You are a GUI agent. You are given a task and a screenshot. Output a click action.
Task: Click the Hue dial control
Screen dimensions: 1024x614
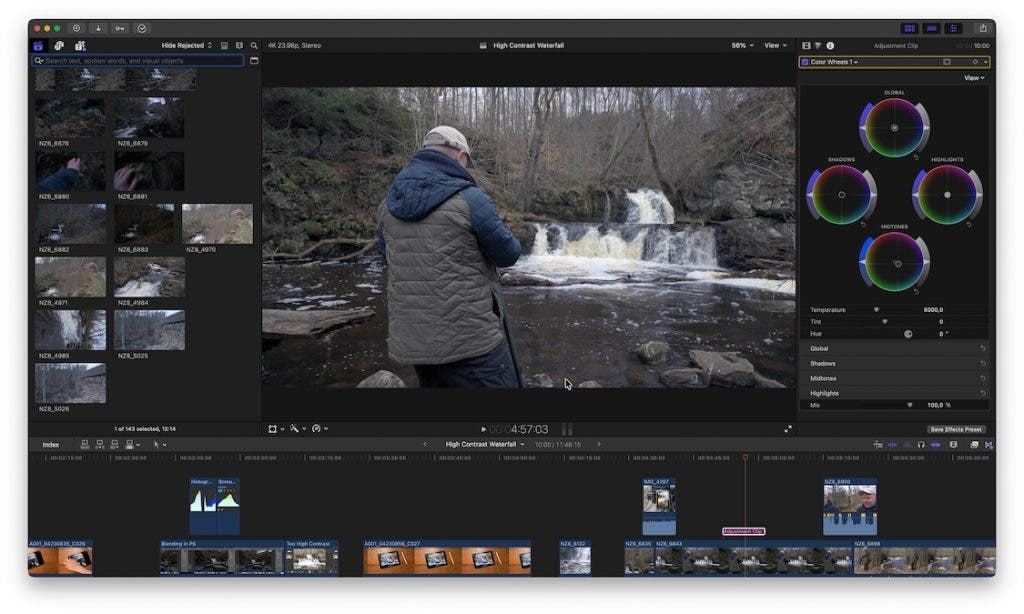point(908,334)
